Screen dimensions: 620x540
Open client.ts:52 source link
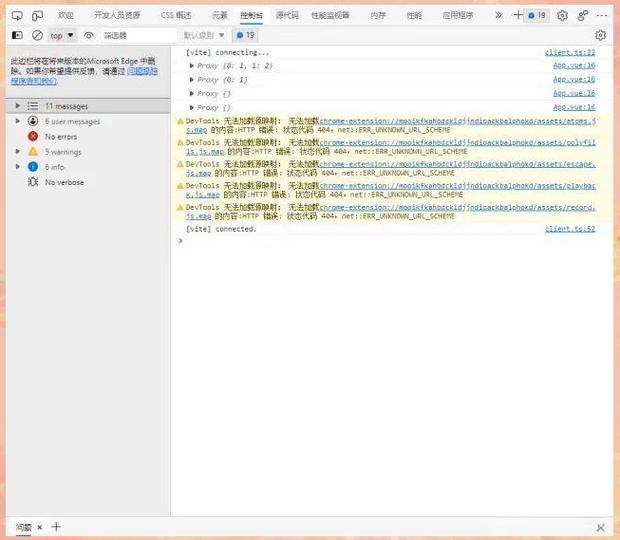tap(570, 228)
